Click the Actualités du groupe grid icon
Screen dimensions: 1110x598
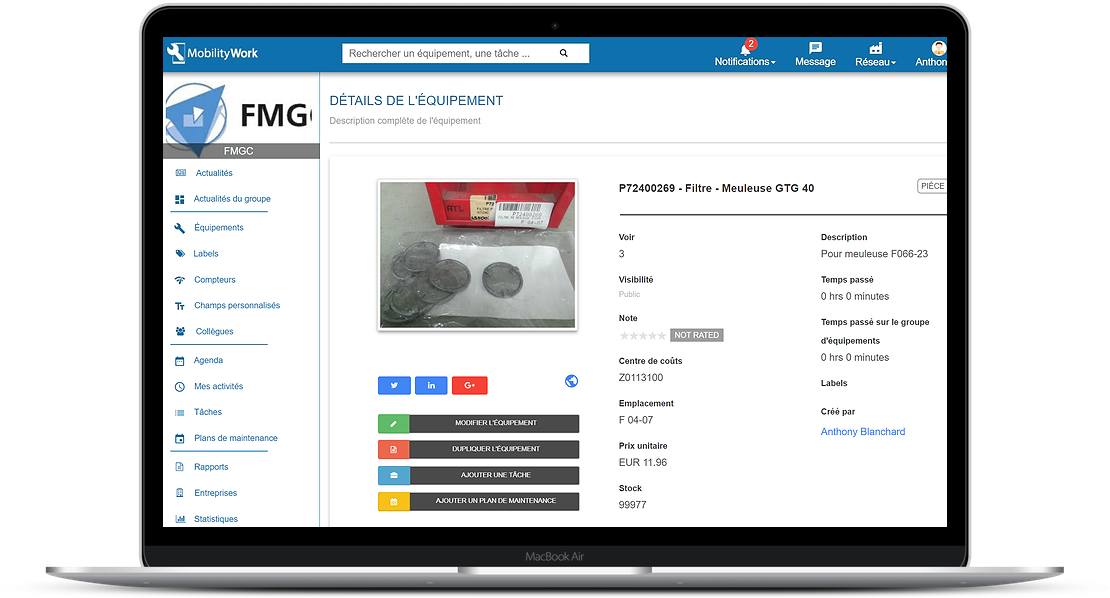click(x=180, y=200)
